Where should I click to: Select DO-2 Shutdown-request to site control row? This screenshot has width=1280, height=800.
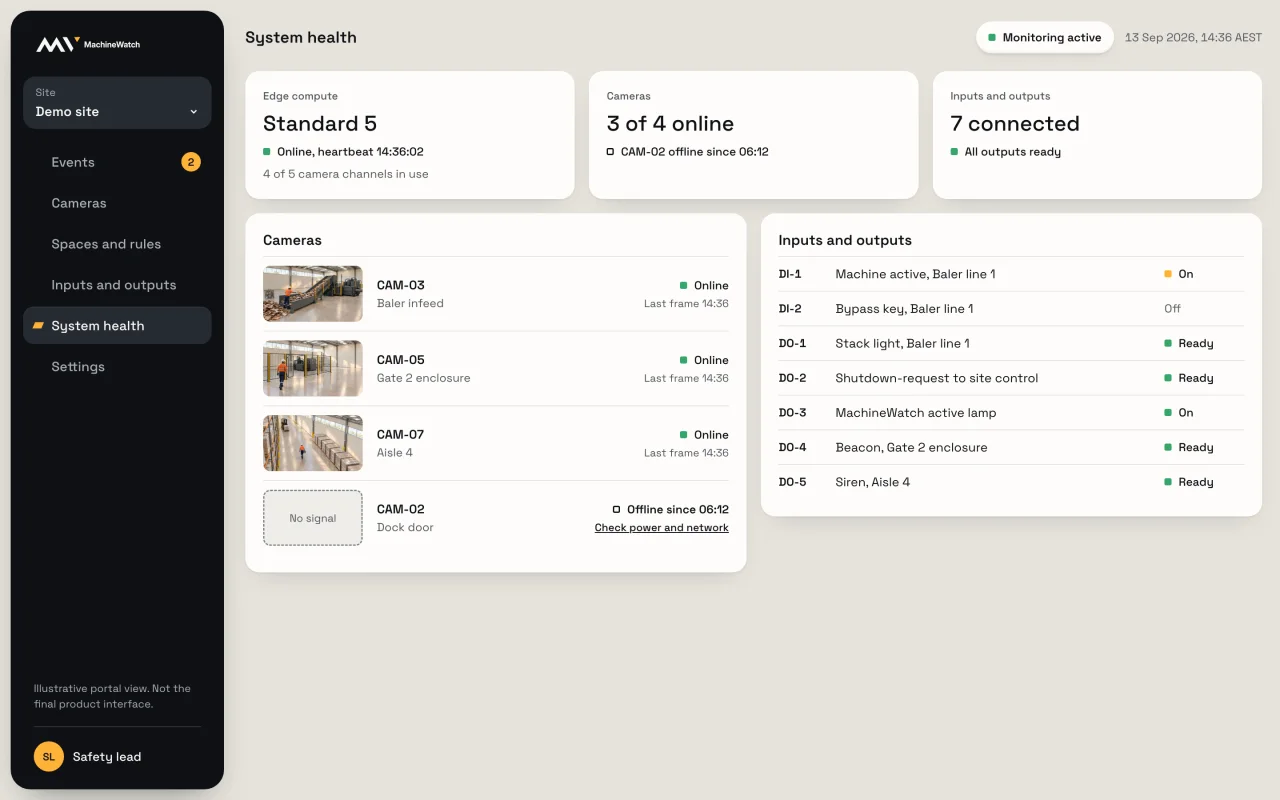coord(1011,378)
